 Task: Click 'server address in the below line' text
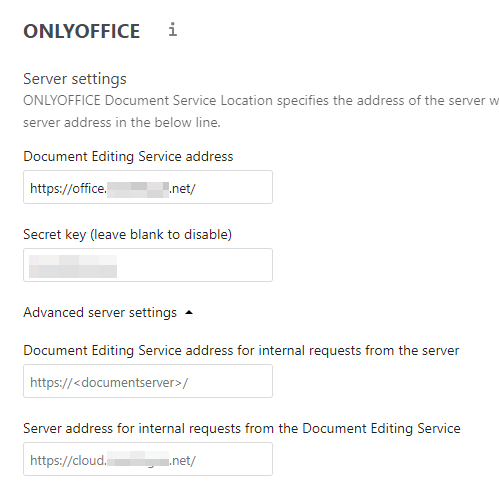[122, 123]
